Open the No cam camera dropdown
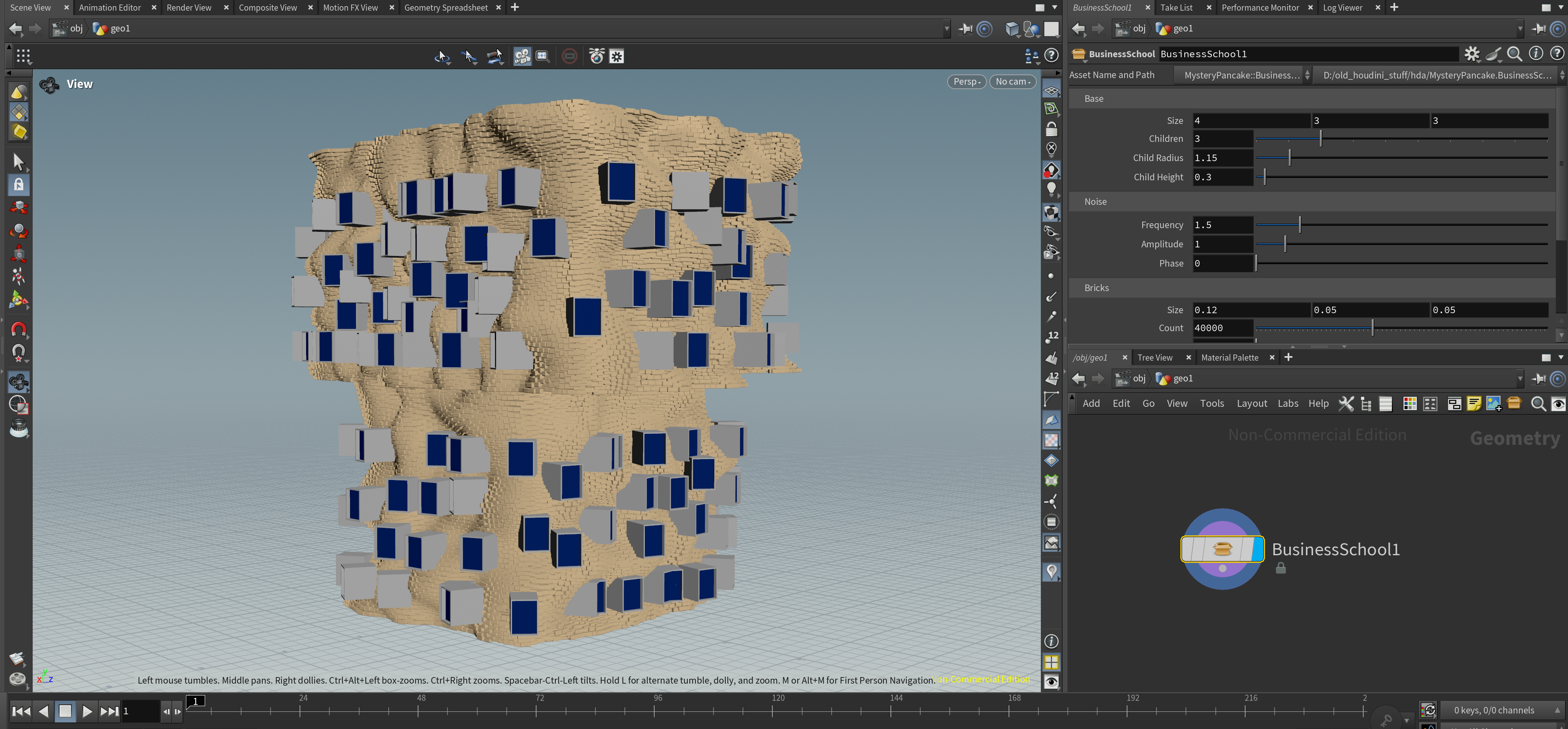1568x729 pixels. tap(1012, 82)
